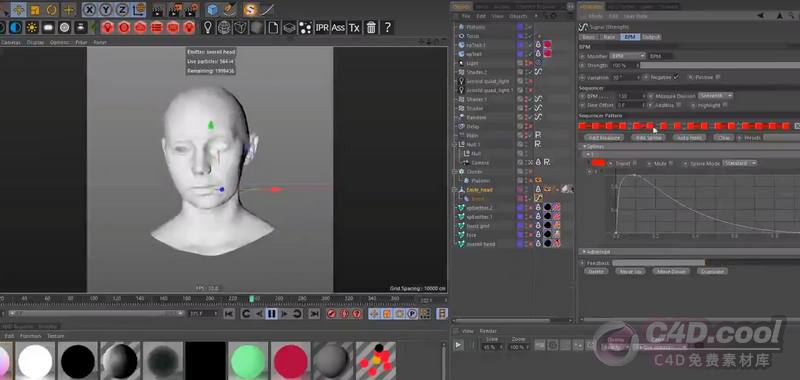Viewport: 800px width, 380px height.
Task: Collapse the Cloner object hierarchy
Action: 456,172
